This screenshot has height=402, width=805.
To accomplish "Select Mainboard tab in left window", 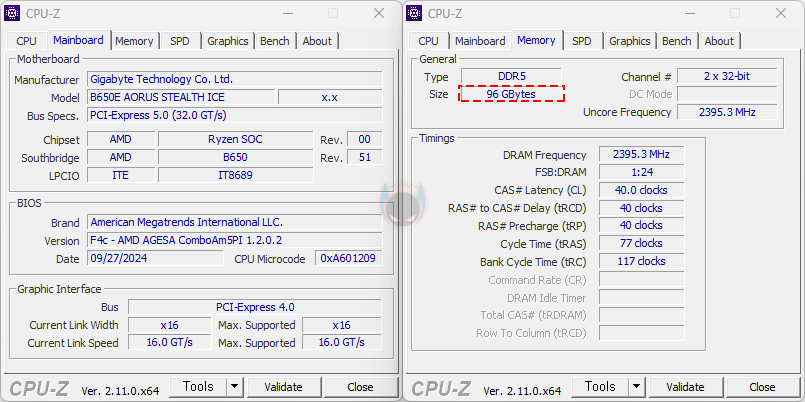I will [79, 40].
